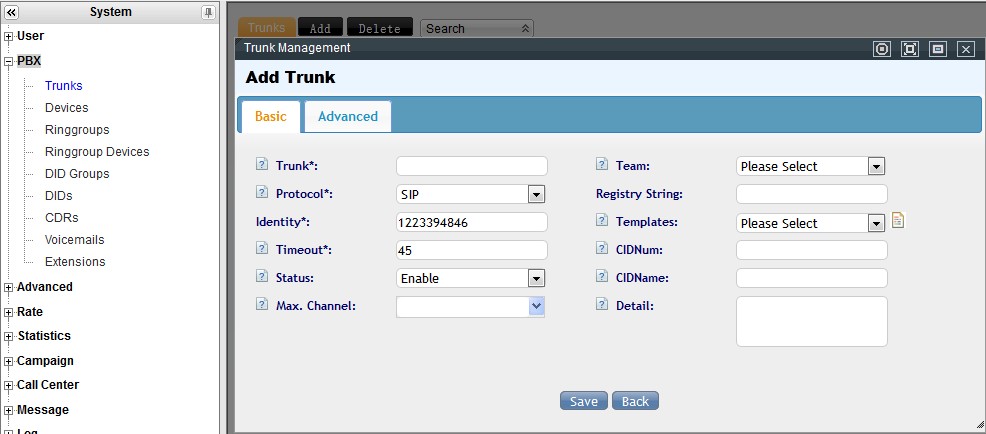Image resolution: width=986 pixels, height=434 pixels.
Task: Open the template note icon beside Templates dropdown
Action: (898, 222)
